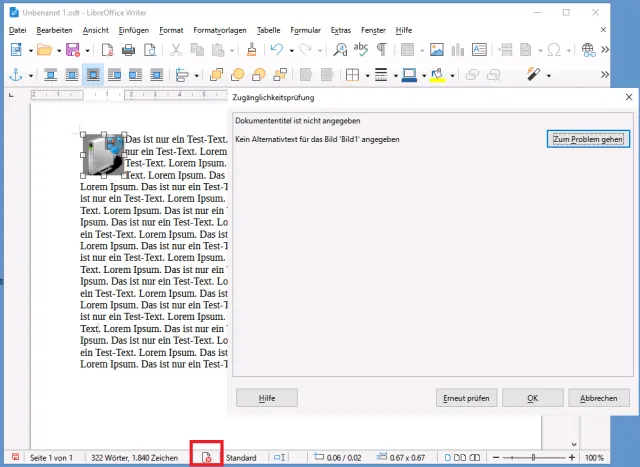Toggle the optimal page wrap button
This screenshot has width=640, height=467.
coord(93,75)
